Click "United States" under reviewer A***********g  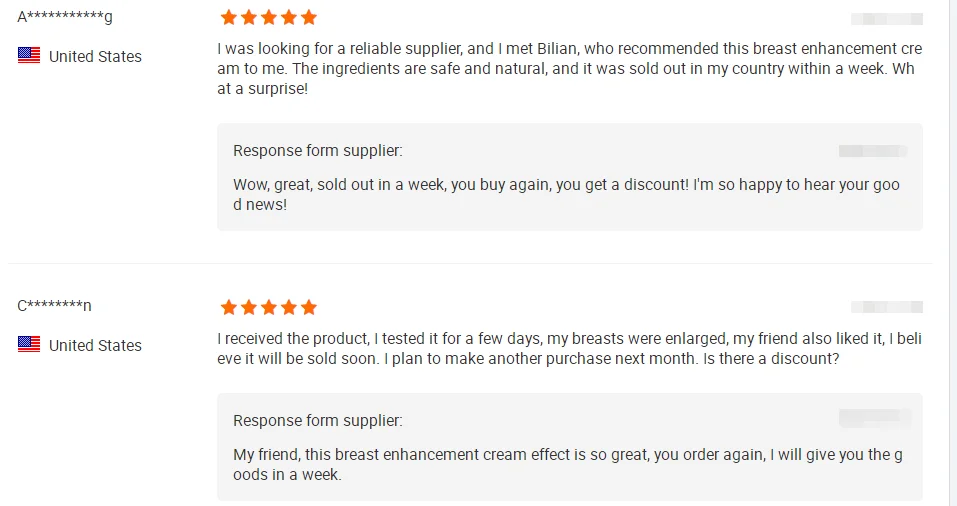click(x=95, y=57)
